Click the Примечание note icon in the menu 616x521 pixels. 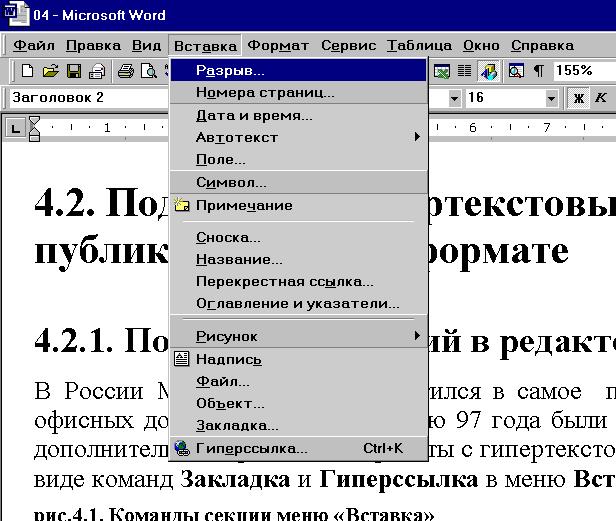[182, 205]
